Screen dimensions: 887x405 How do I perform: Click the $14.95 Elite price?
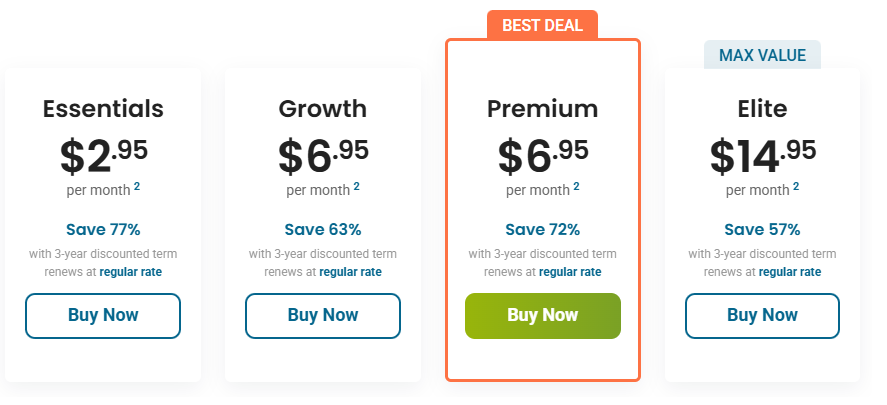(x=762, y=154)
